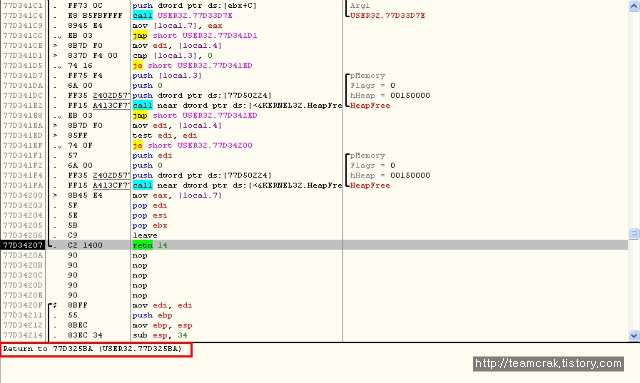Select 'pop ebx' instruction
This screenshot has width=640, height=383.
(x=150, y=225)
